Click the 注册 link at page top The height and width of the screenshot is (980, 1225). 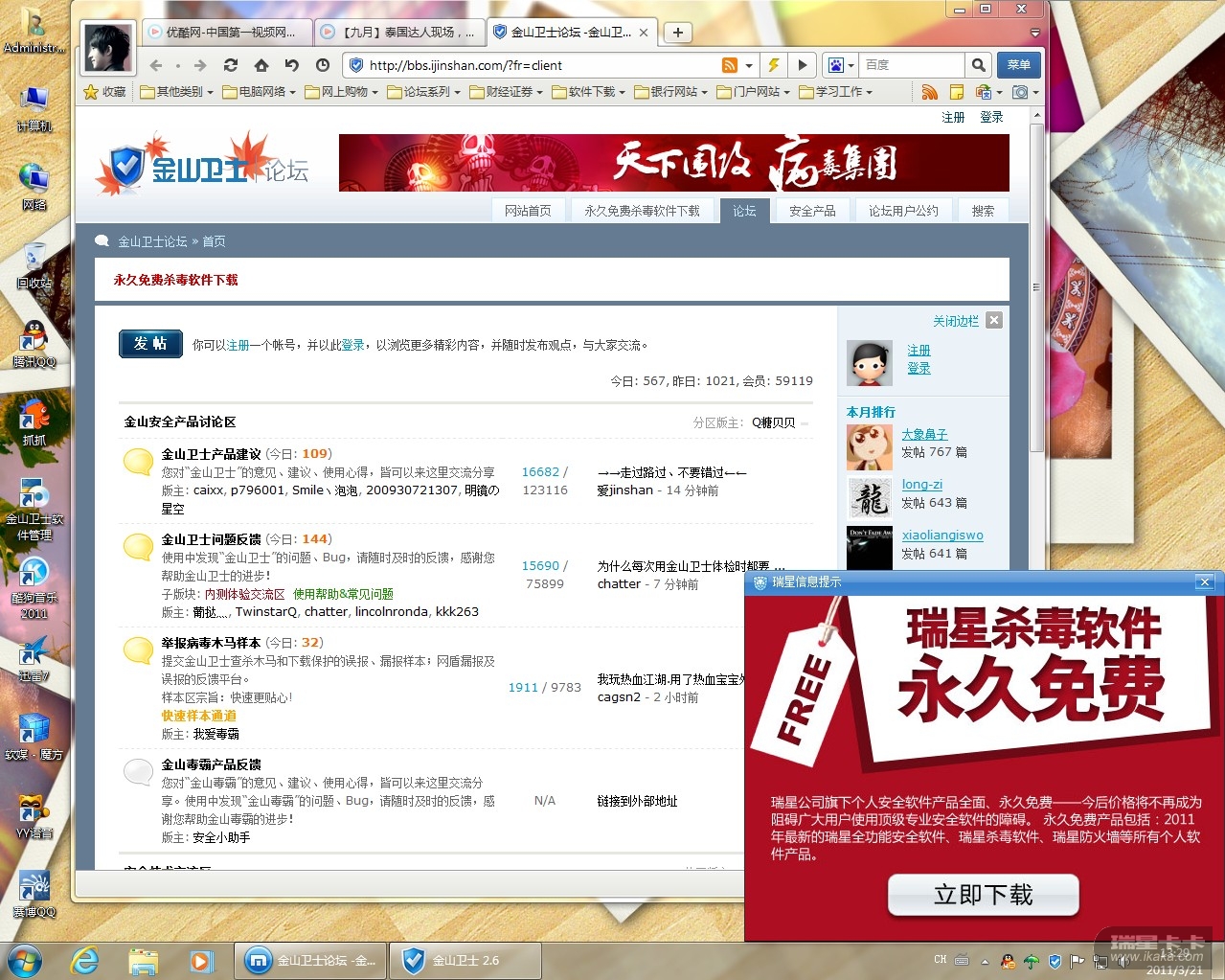pos(953,117)
